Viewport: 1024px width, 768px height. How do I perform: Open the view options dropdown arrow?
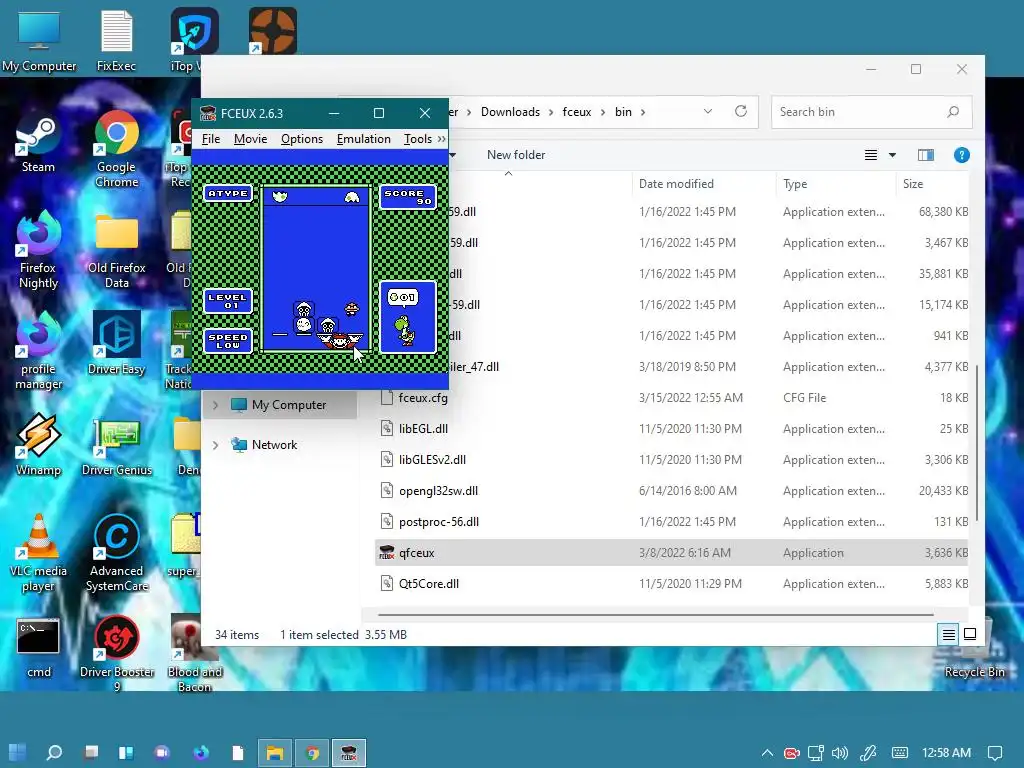click(x=892, y=155)
